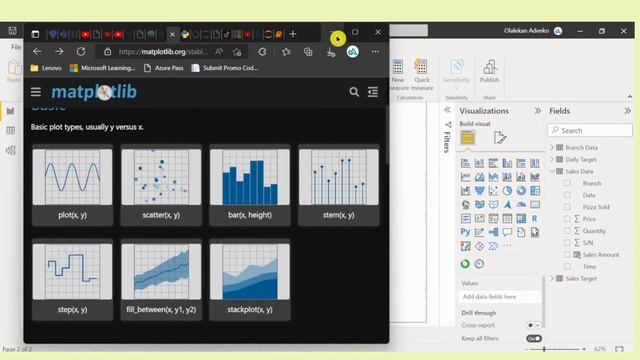Open the Microsoft Learning bookmark
The height and width of the screenshot is (360, 640).
point(102,68)
